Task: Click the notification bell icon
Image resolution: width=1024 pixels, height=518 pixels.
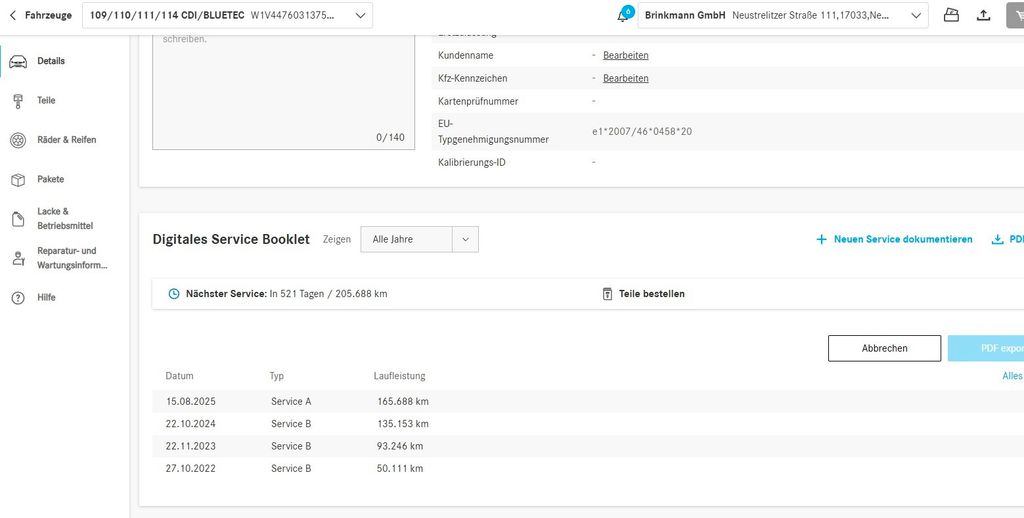Action: (622, 16)
